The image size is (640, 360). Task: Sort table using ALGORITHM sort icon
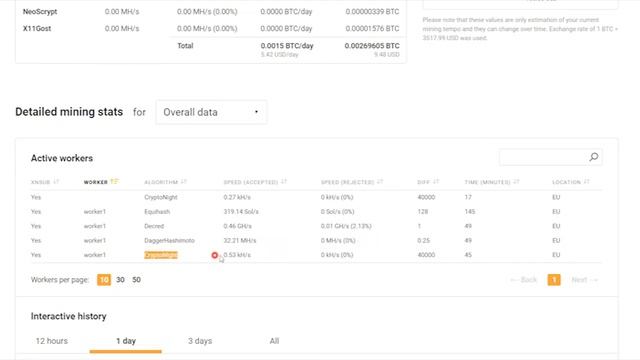coord(184,182)
